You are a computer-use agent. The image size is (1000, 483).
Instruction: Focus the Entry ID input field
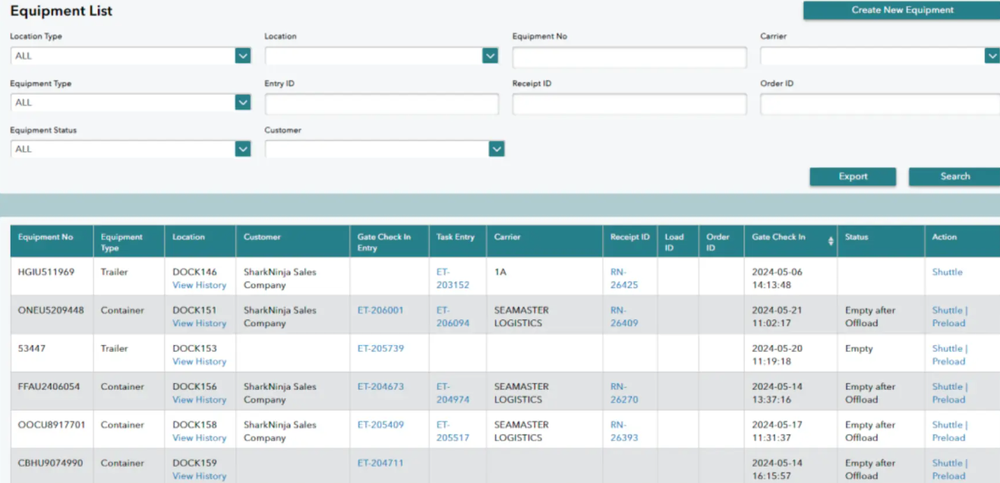(x=381, y=104)
